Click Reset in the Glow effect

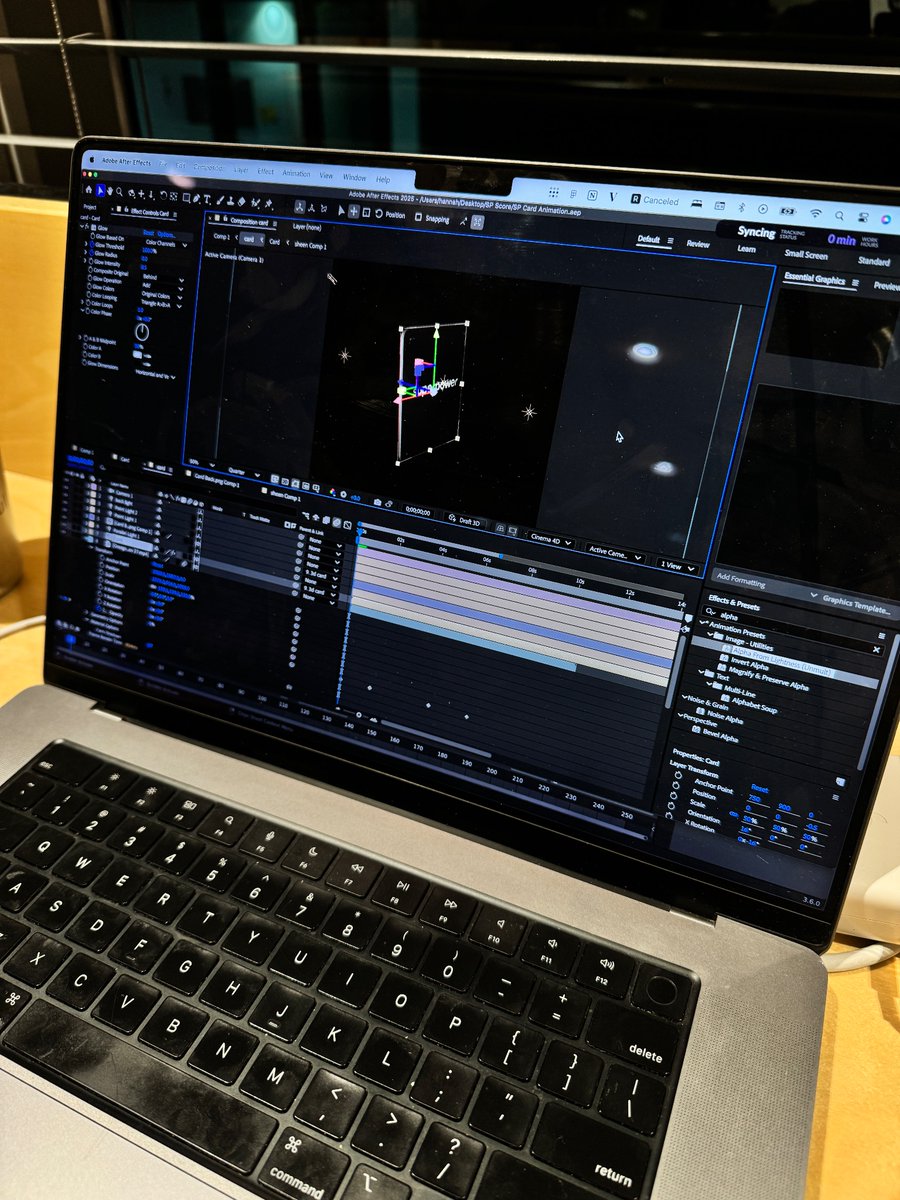coord(148,233)
